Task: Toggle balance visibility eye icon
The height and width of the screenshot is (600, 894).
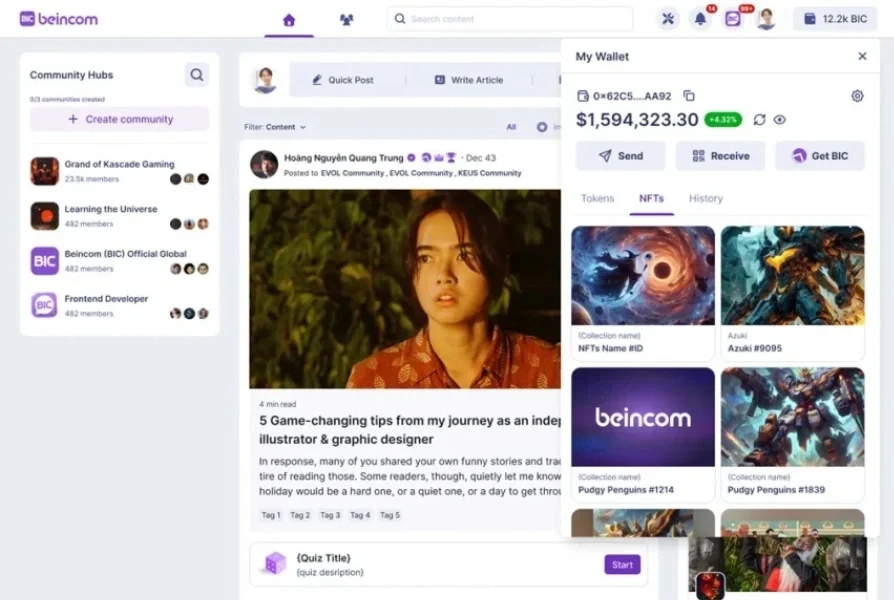Action: click(x=779, y=120)
